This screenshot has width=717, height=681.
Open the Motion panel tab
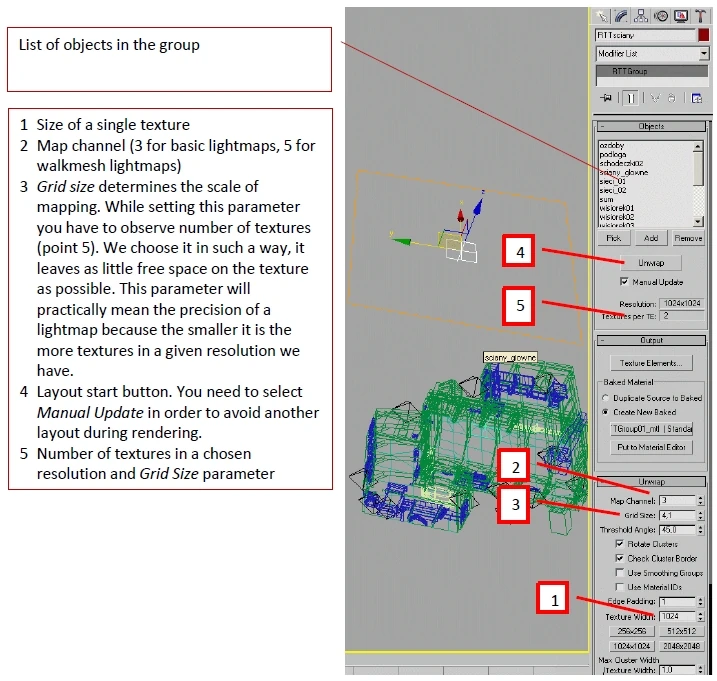pyautogui.click(x=661, y=16)
